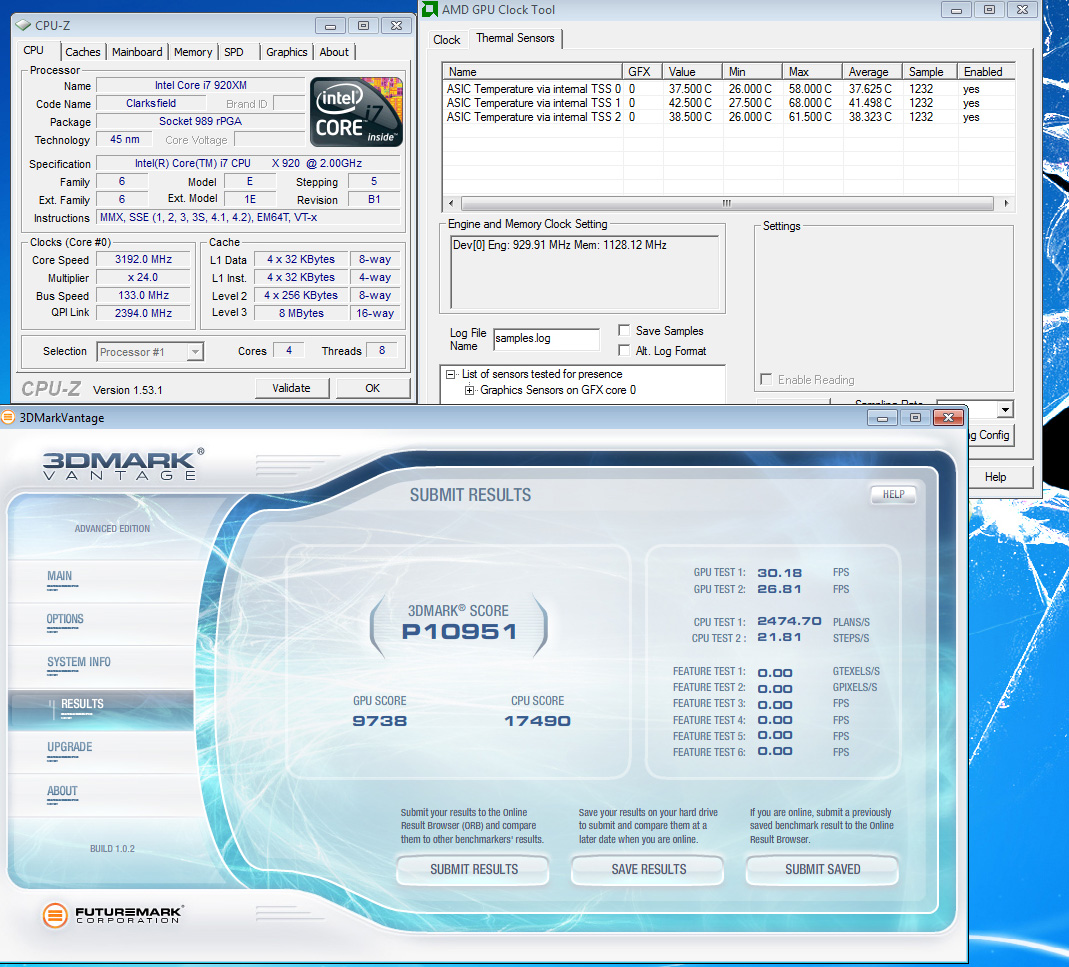Switch to the Mainboard tab in CPU-Z

[137, 52]
